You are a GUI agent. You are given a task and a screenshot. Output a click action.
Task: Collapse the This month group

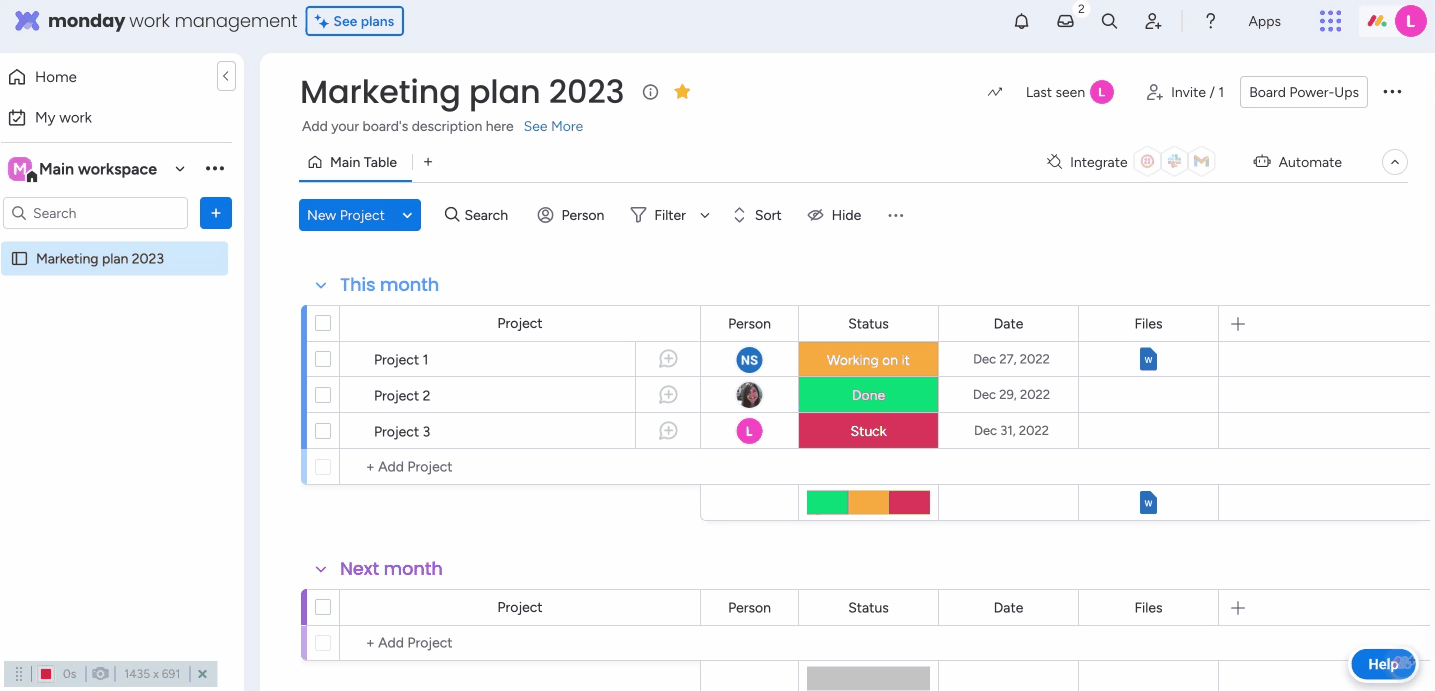point(321,285)
